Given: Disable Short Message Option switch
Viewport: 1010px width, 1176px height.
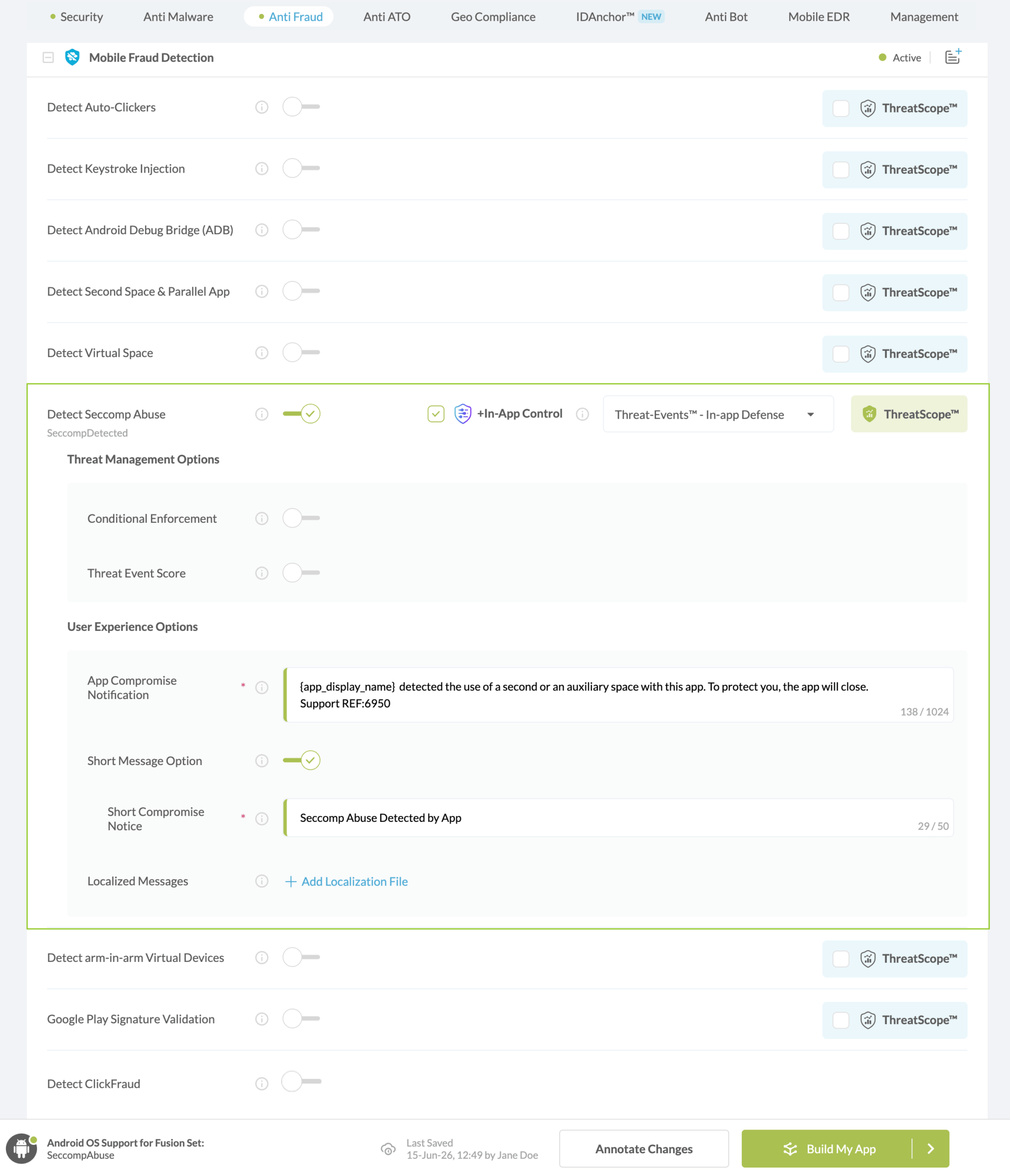Looking at the screenshot, I should 301,760.
